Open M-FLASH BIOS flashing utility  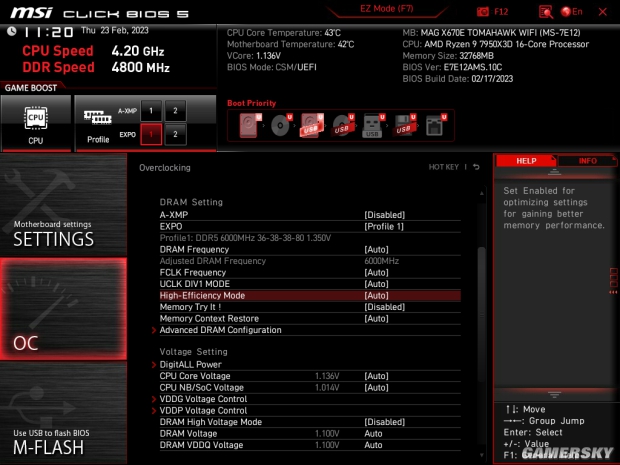tap(63, 413)
